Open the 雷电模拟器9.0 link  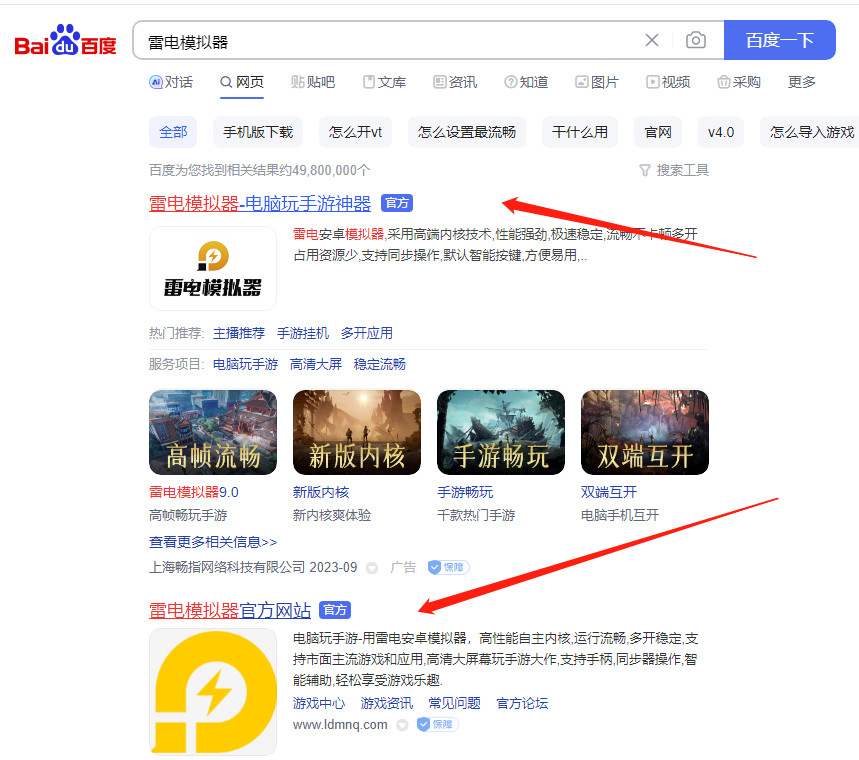click(194, 492)
